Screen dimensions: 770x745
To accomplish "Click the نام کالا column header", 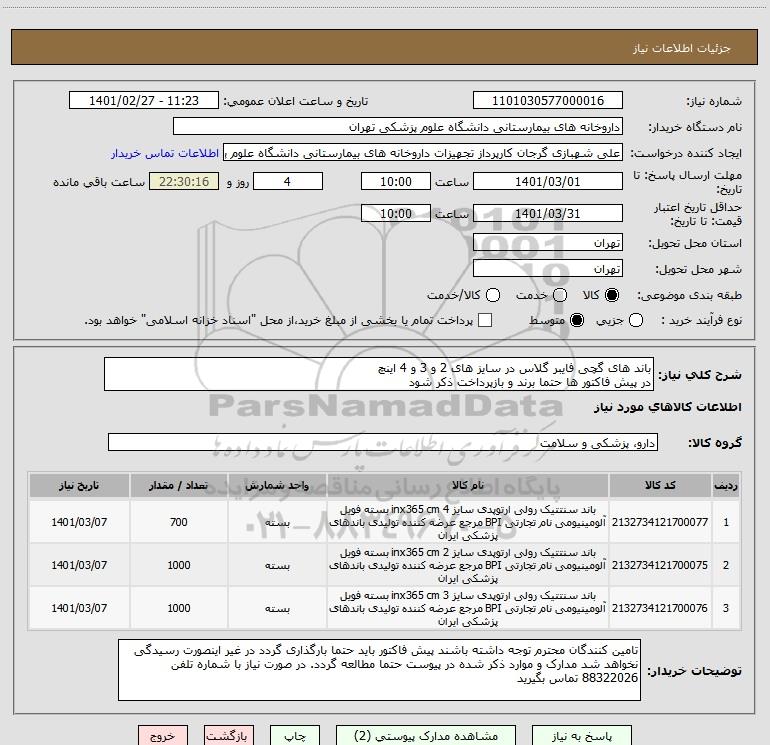I will pos(468,485).
